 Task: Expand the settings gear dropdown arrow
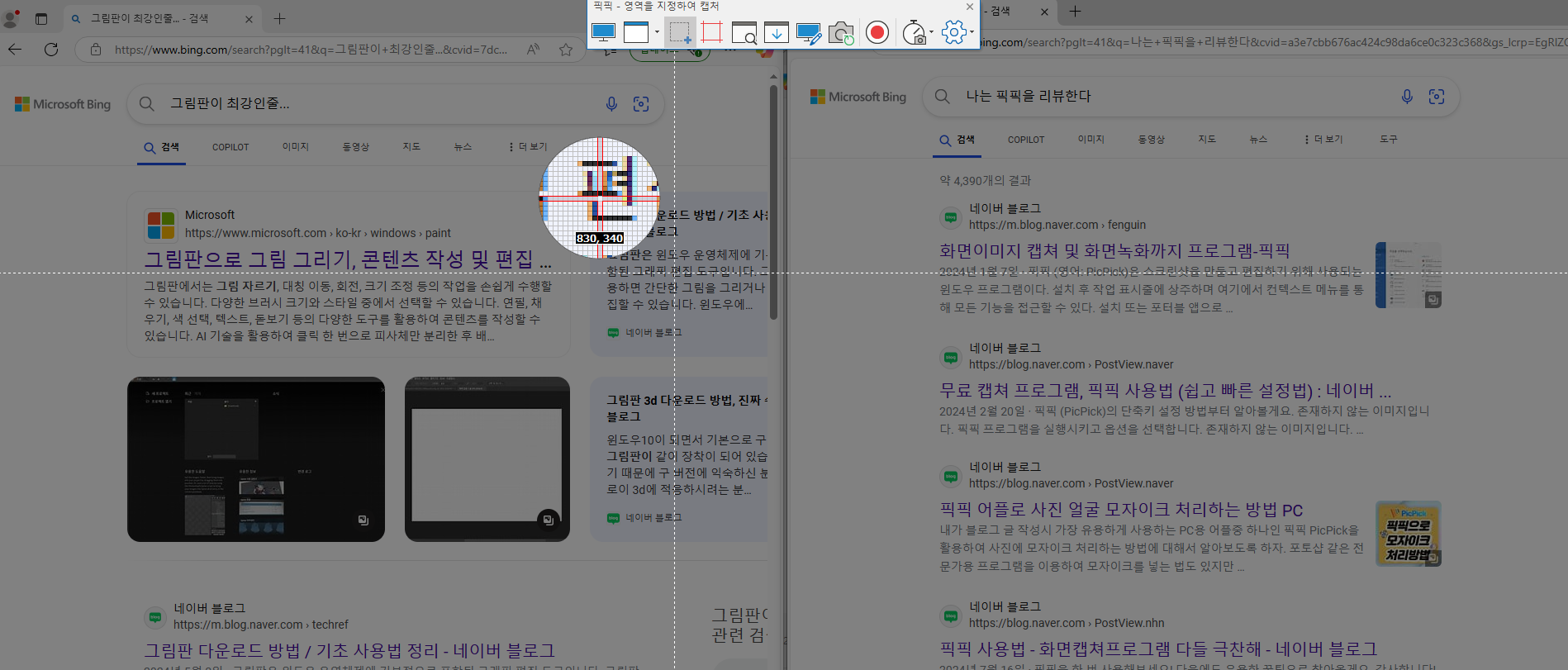972,32
